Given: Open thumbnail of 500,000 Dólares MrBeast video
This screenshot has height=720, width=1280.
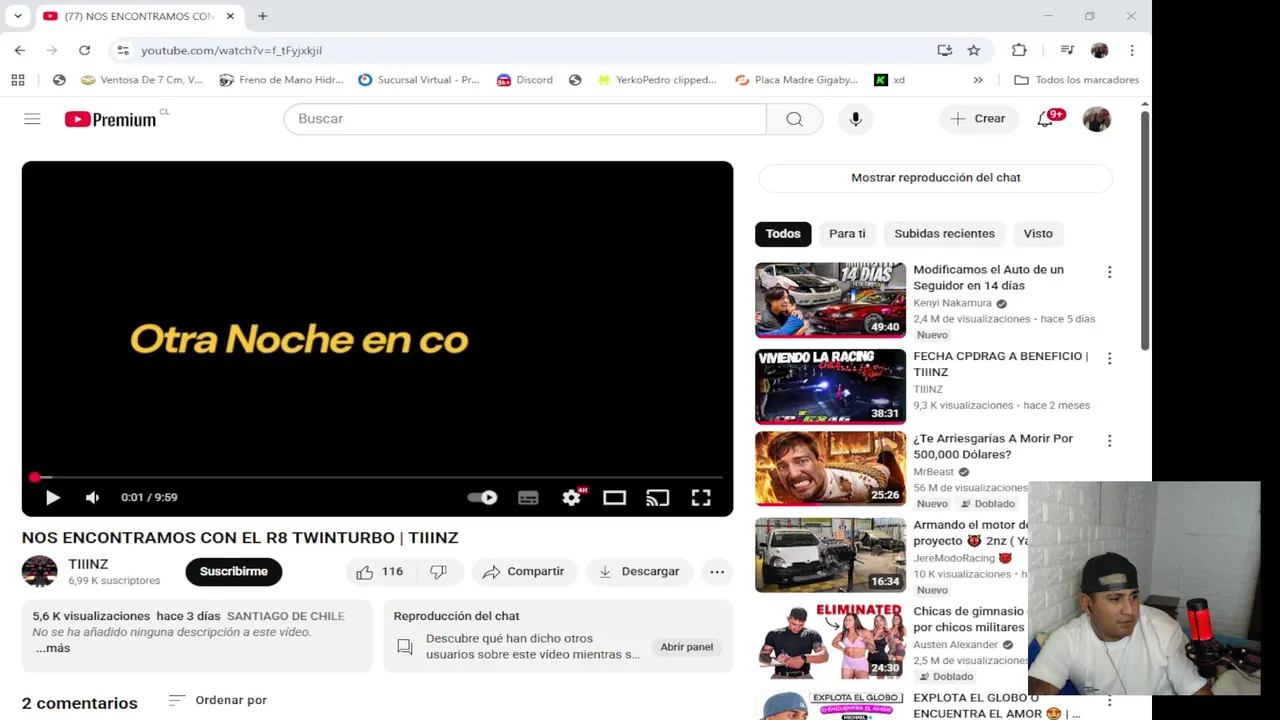Looking at the screenshot, I should coord(830,469).
